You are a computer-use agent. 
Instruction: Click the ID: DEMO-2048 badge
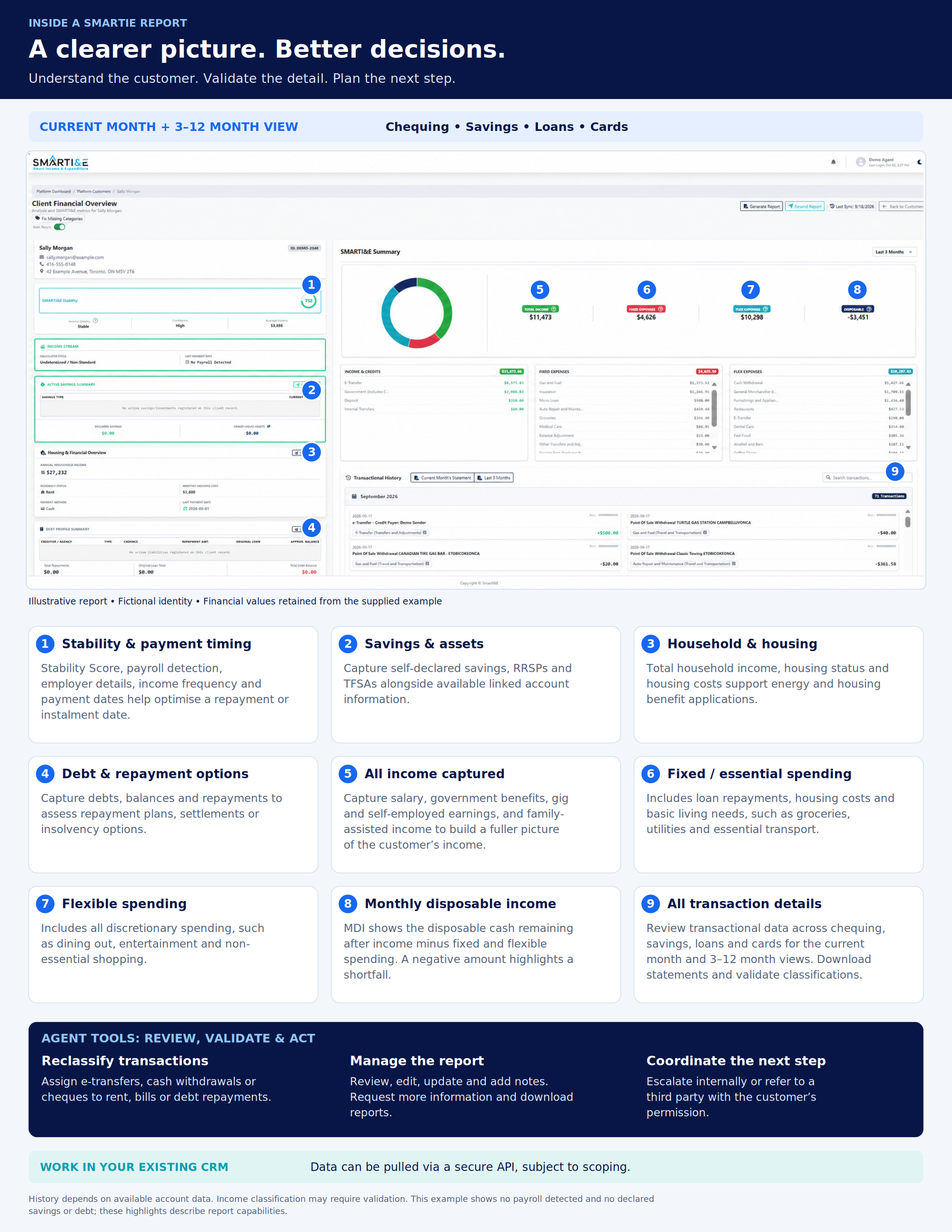(x=304, y=248)
